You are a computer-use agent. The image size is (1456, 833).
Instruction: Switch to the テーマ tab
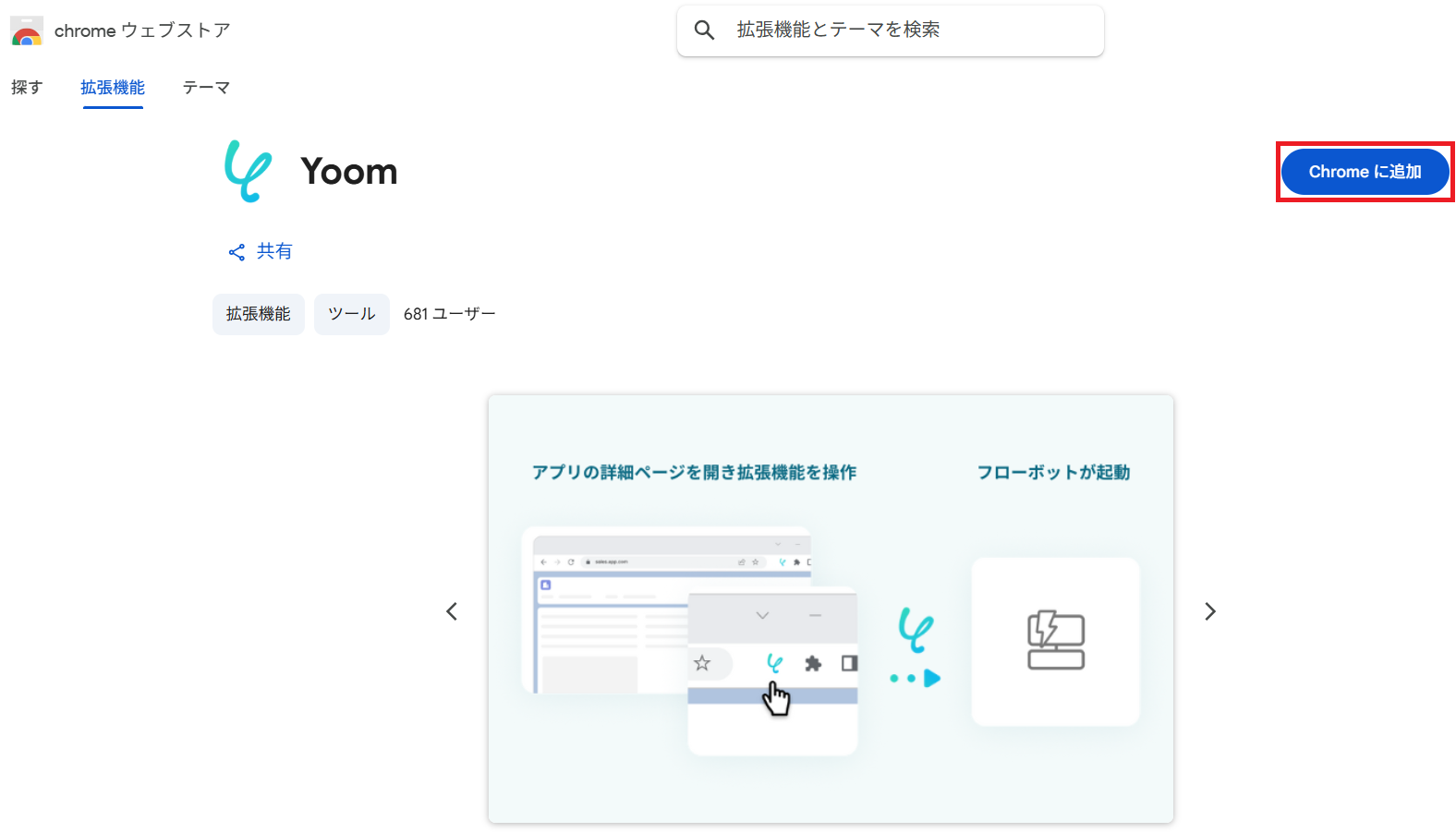tap(206, 88)
